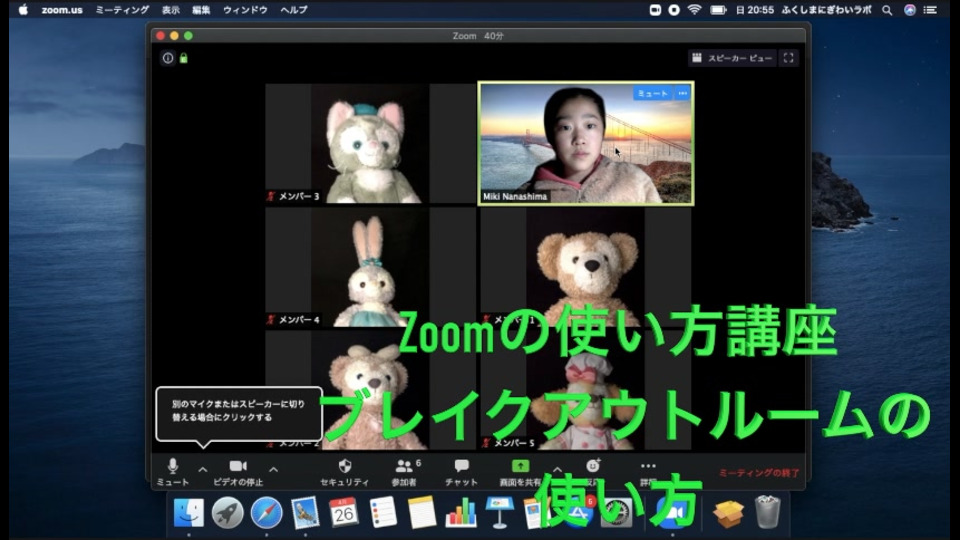Screen dimensions: 960x540
Task: Open Notes yellow pad in the Dock
Action: point(422,512)
